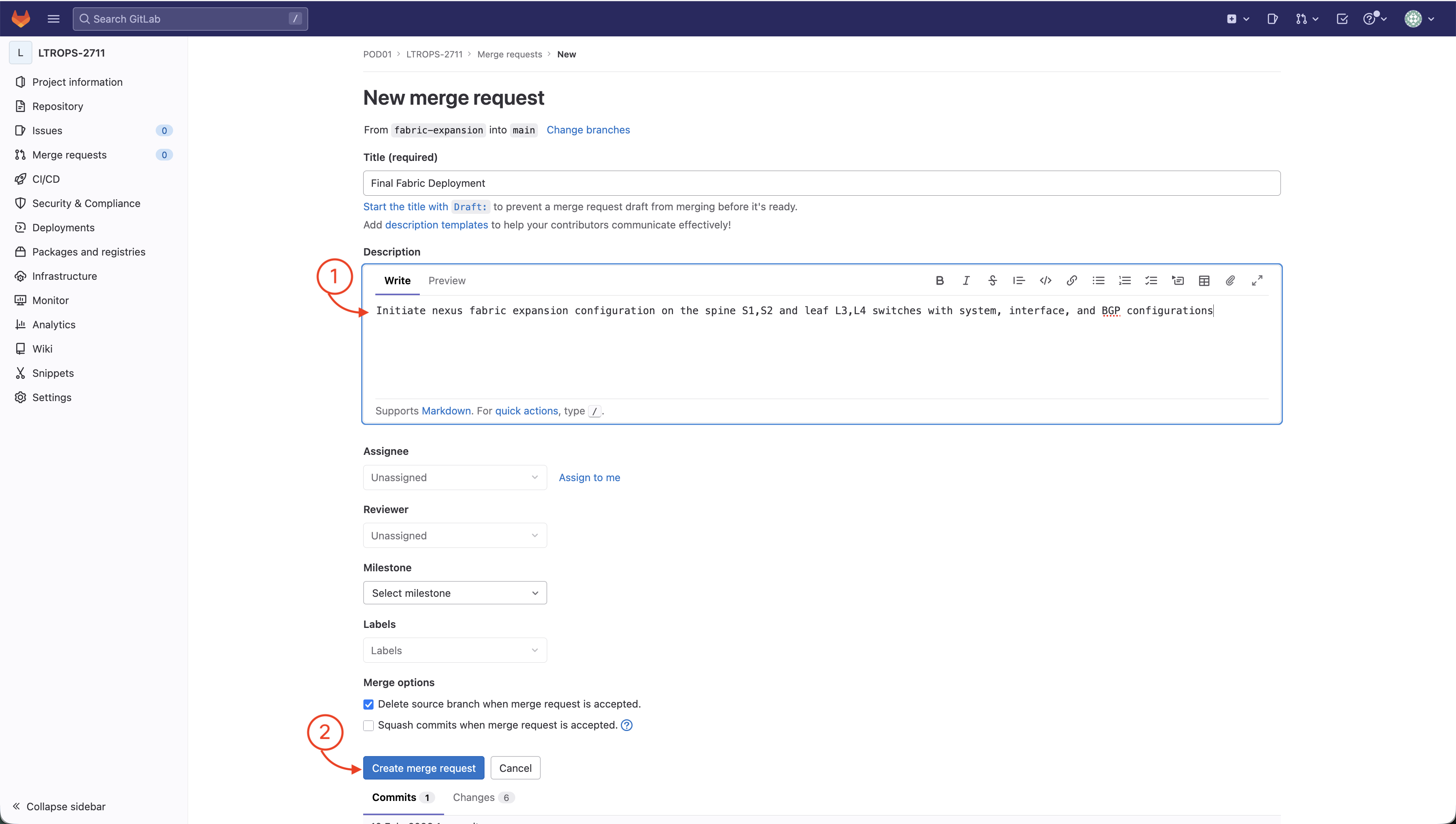Open the Changes tab
1456x824 pixels.
483,797
